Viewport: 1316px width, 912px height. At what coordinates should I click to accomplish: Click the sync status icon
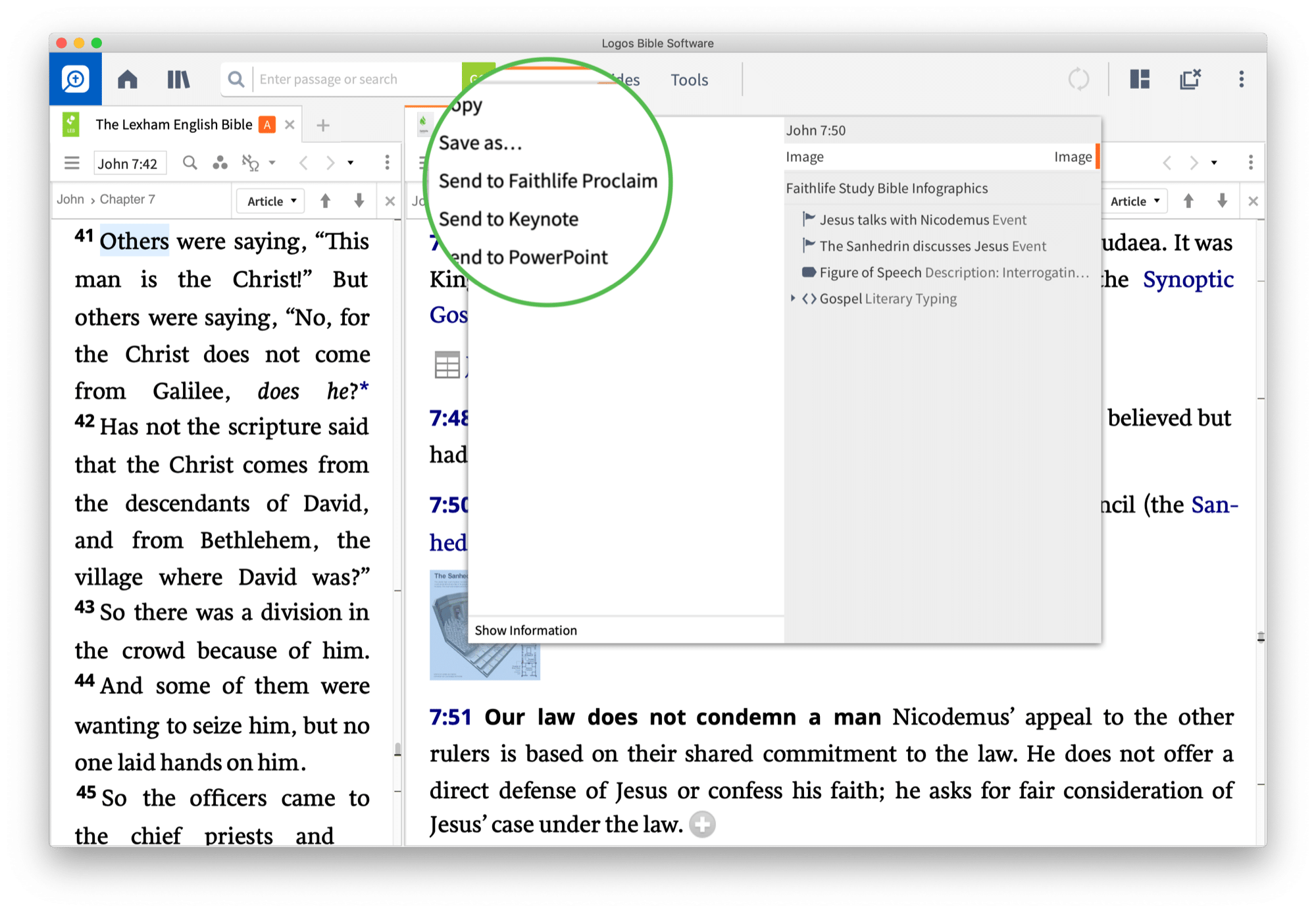click(1078, 80)
